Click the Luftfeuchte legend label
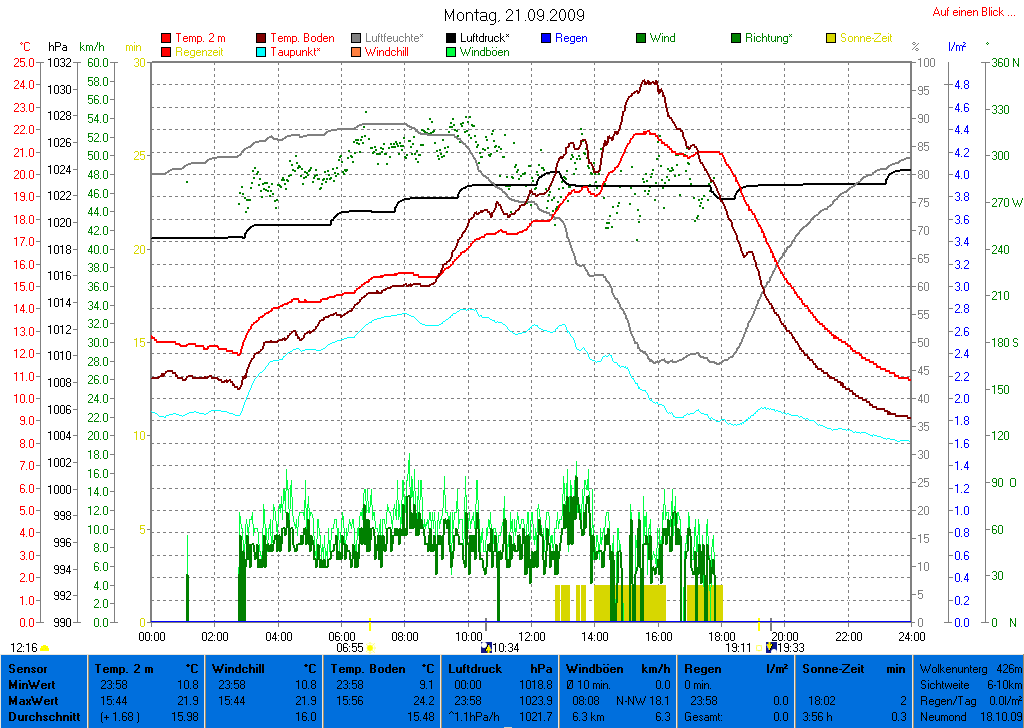Screen dimensions: 1024x728 click(x=394, y=39)
